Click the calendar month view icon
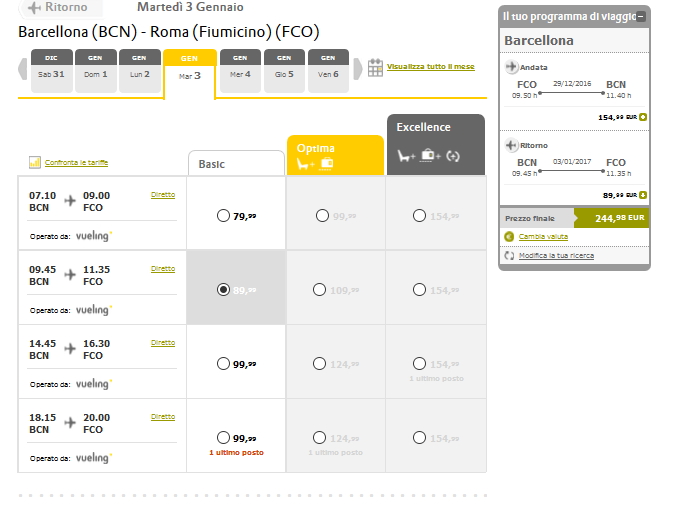700x507 pixels. point(375,68)
